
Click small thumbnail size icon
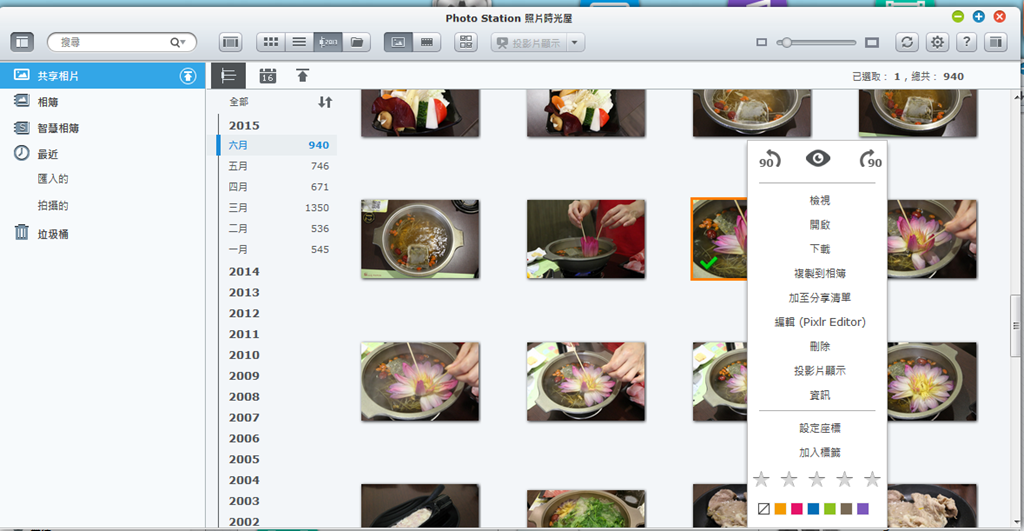pyautogui.click(x=761, y=42)
